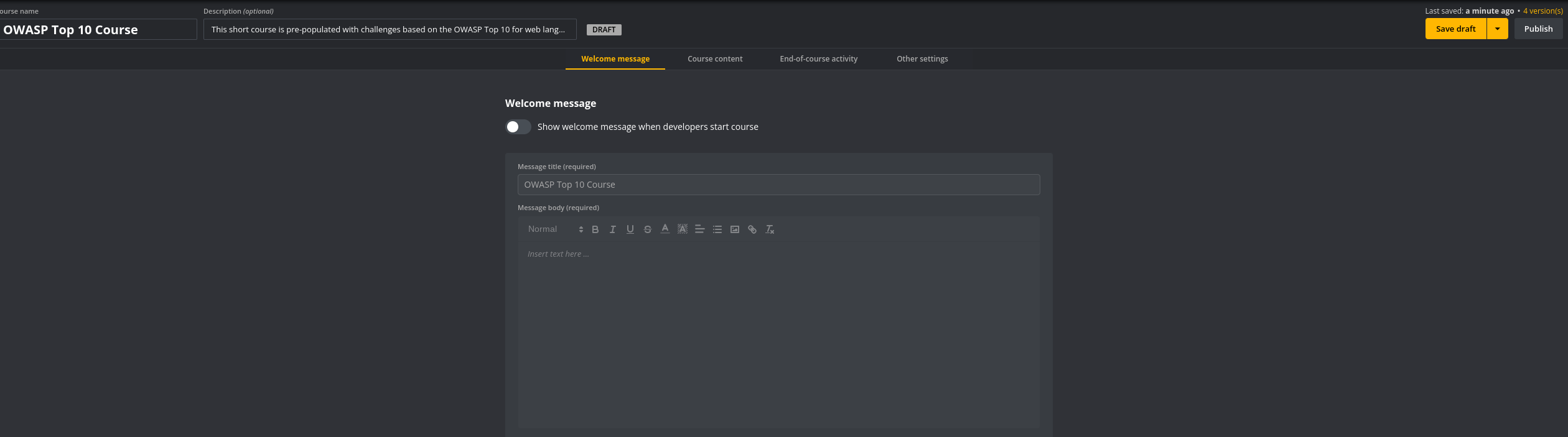Screen dimensions: 1568x437
Task: Clear text formatting
Action: [x=770, y=229]
